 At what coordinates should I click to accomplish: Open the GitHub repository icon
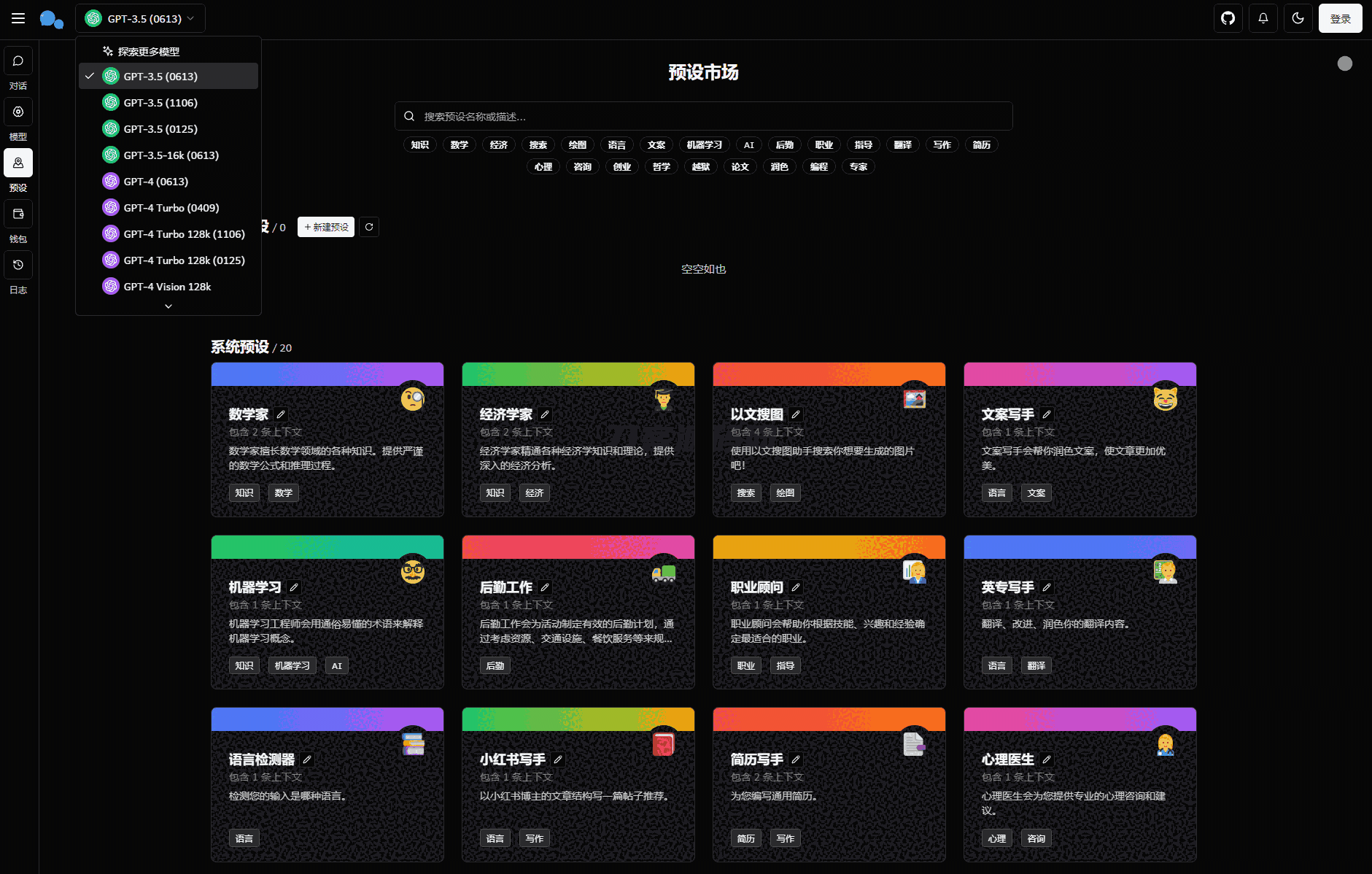[x=1228, y=18]
